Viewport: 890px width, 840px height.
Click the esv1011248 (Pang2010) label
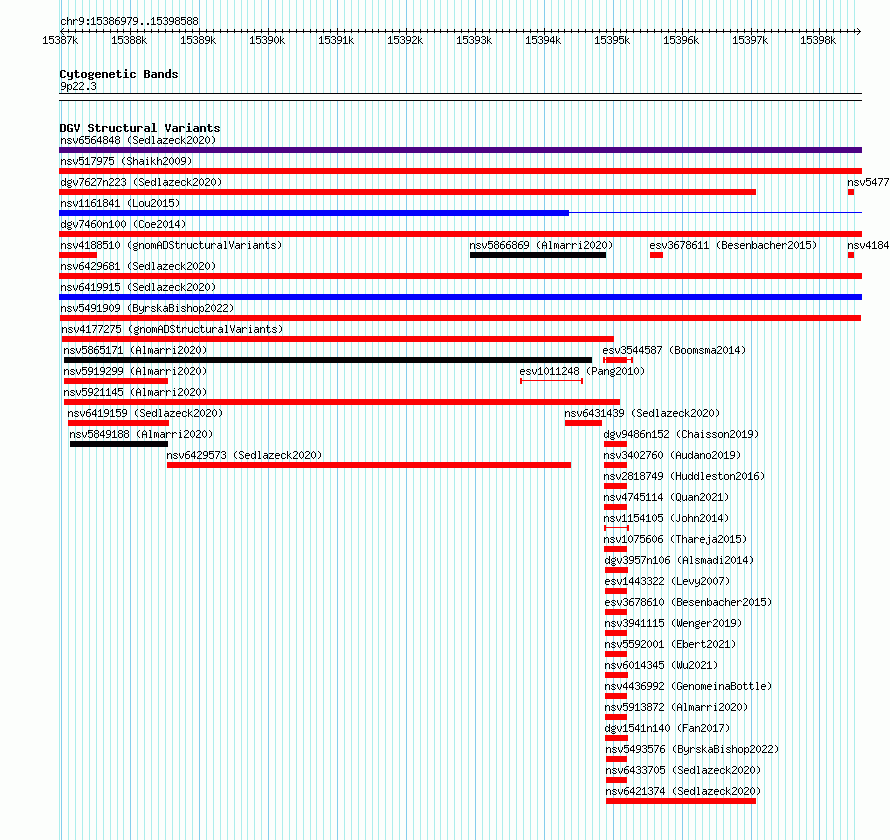click(582, 371)
